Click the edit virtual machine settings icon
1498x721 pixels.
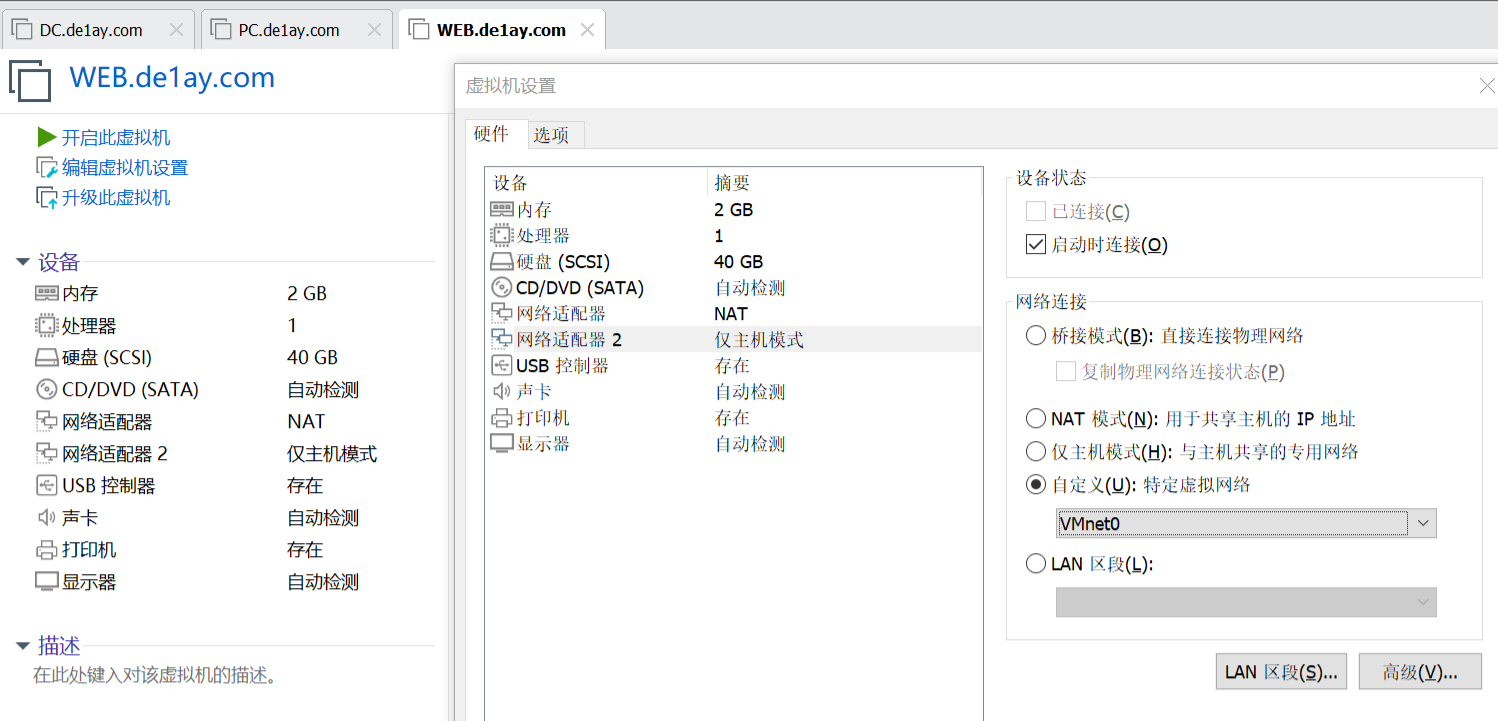tap(47, 168)
